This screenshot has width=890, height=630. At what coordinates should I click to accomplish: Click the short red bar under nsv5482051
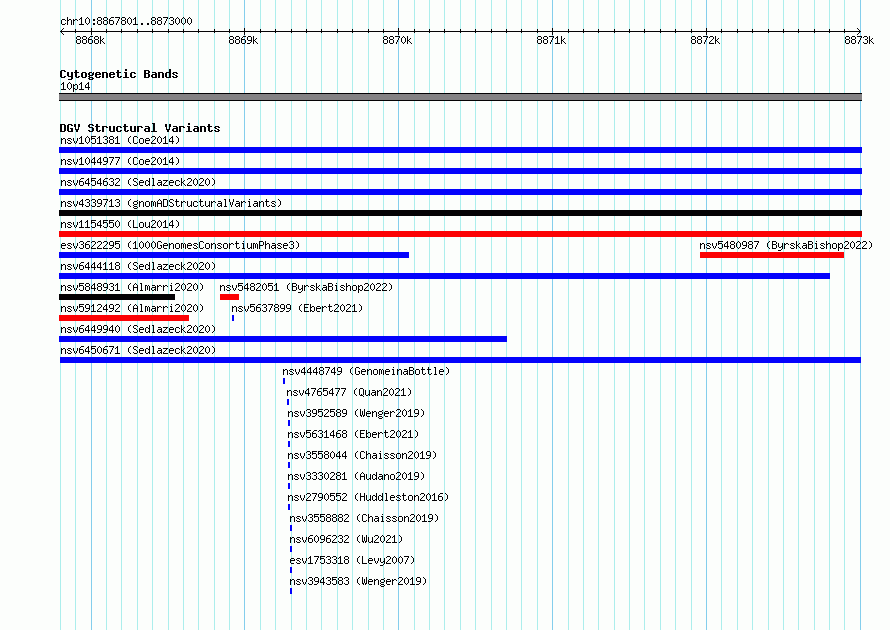(229, 297)
